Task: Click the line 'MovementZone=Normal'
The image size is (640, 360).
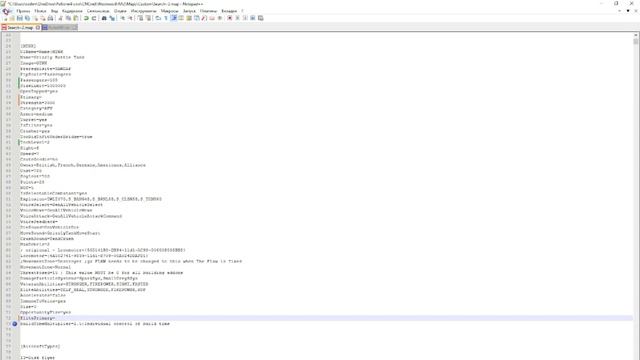Action: tap(45, 267)
